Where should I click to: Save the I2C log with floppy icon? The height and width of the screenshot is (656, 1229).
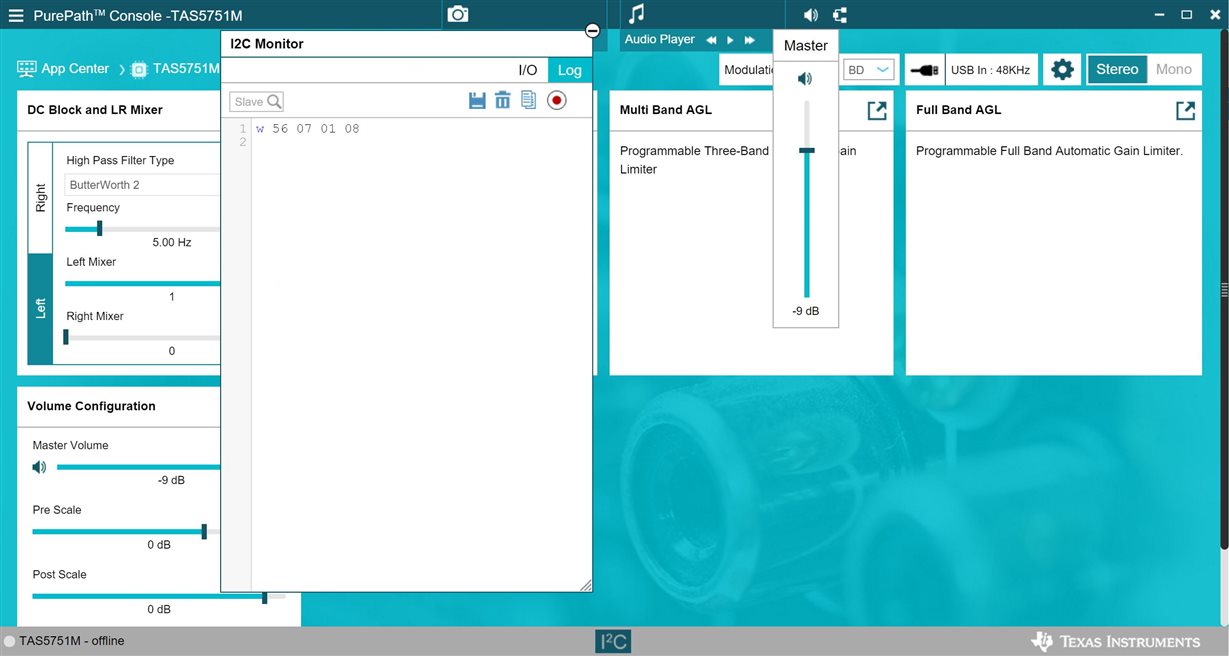(x=477, y=100)
